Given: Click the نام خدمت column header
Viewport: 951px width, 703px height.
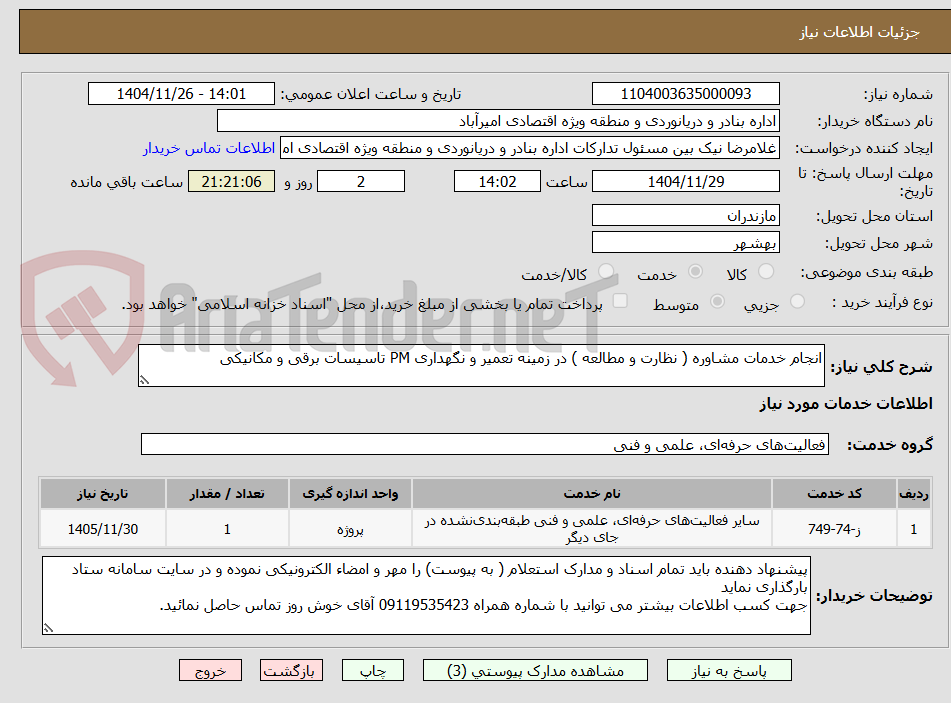Looking at the screenshot, I should pos(591,494).
